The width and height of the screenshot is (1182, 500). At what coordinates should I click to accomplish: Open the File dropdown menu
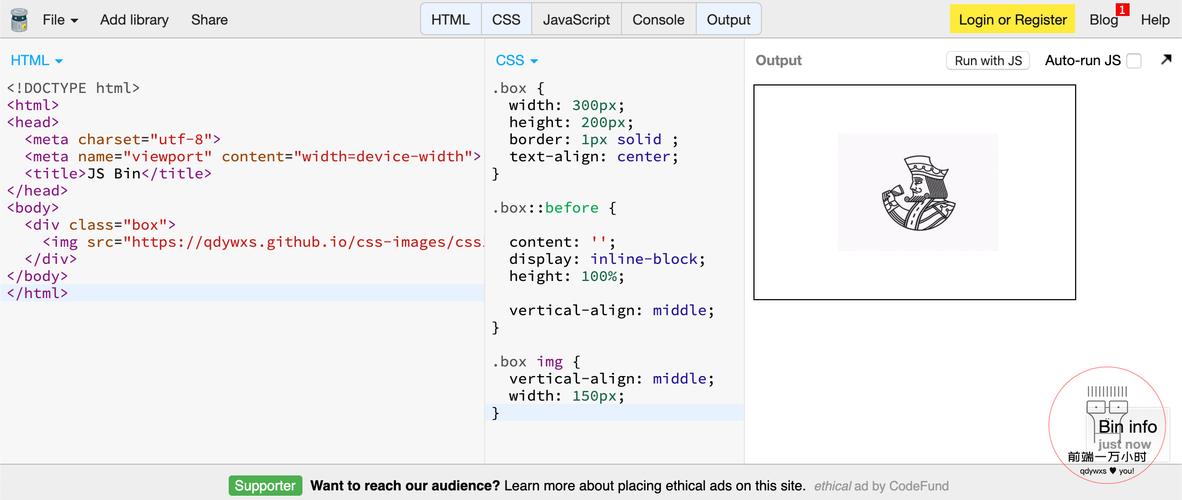[60, 20]
